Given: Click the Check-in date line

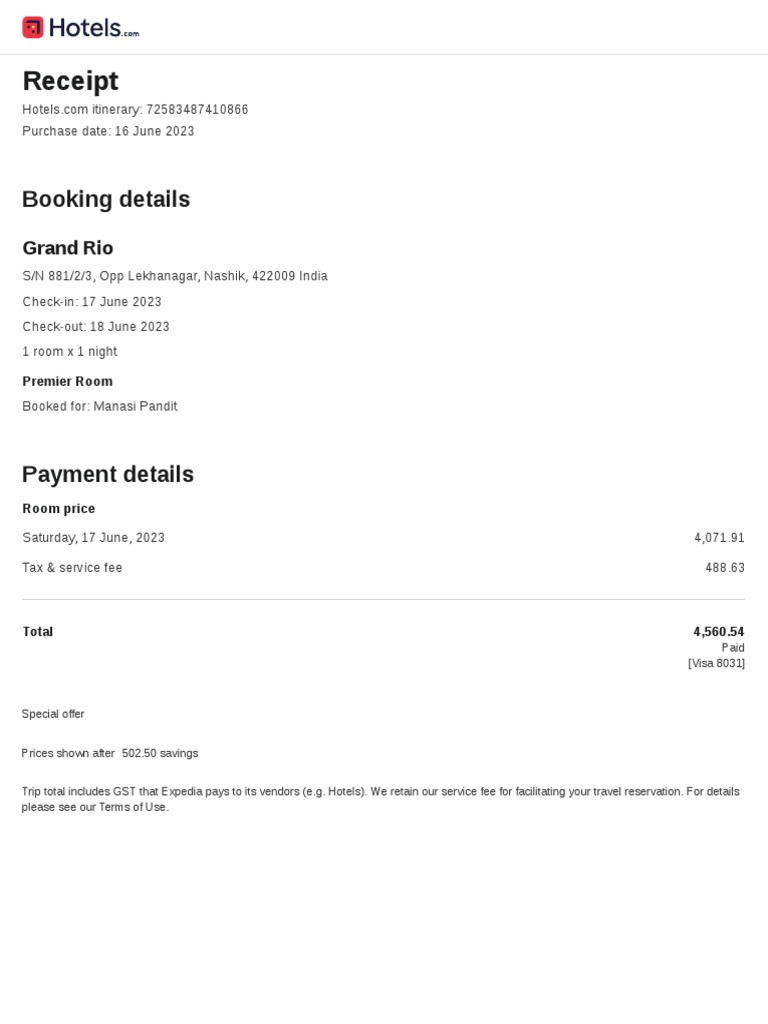Looking at the screenshot, I should coord(92,302).
